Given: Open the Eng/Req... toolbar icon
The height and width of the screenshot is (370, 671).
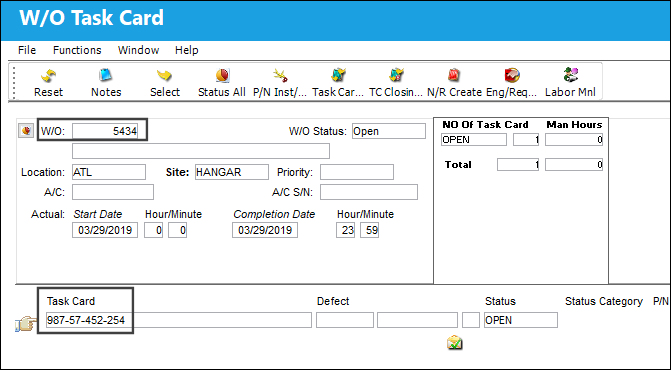Looking at the screenshot, I should 512,76.
